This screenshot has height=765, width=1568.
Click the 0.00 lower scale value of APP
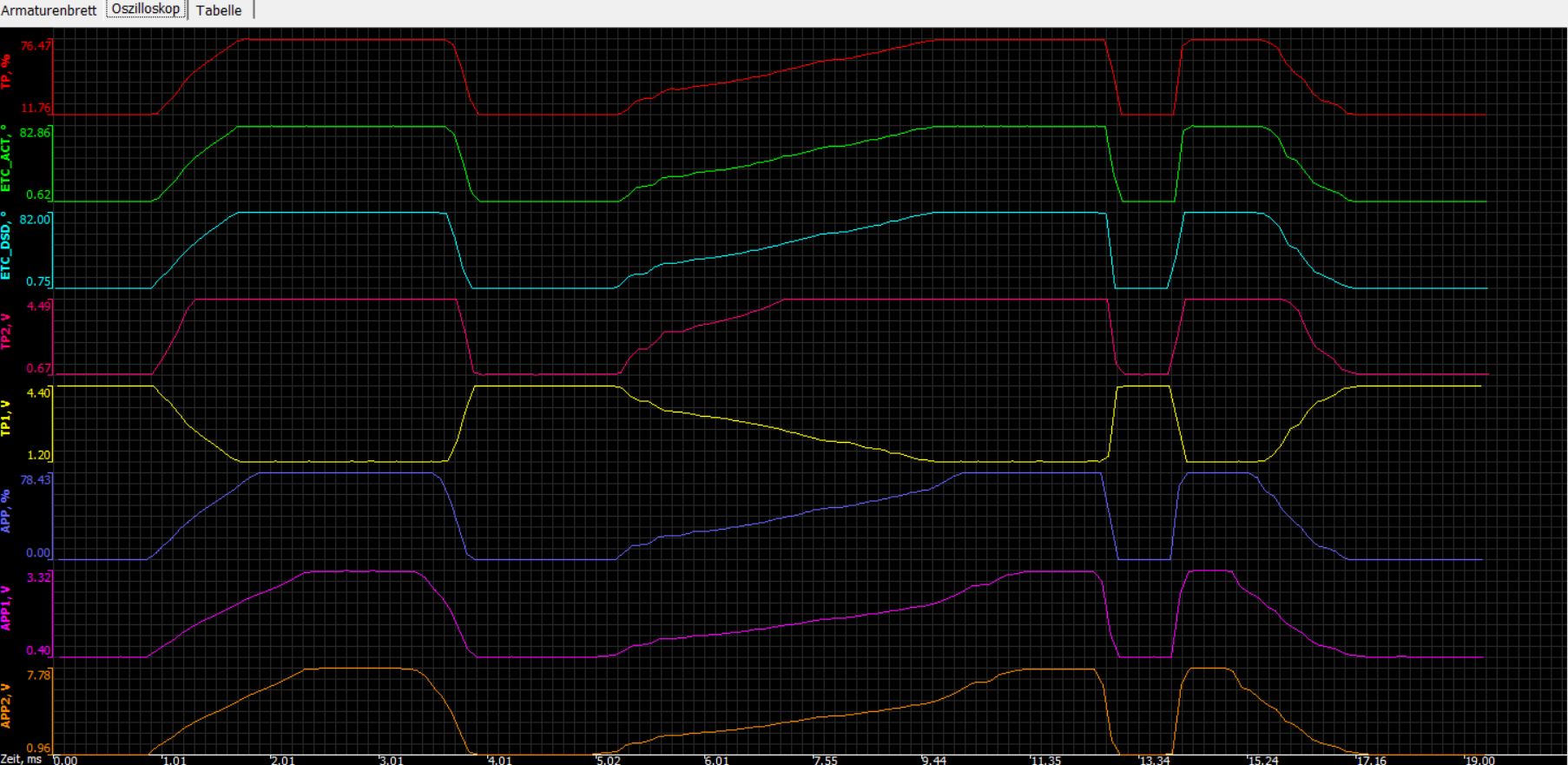(39, 552)
